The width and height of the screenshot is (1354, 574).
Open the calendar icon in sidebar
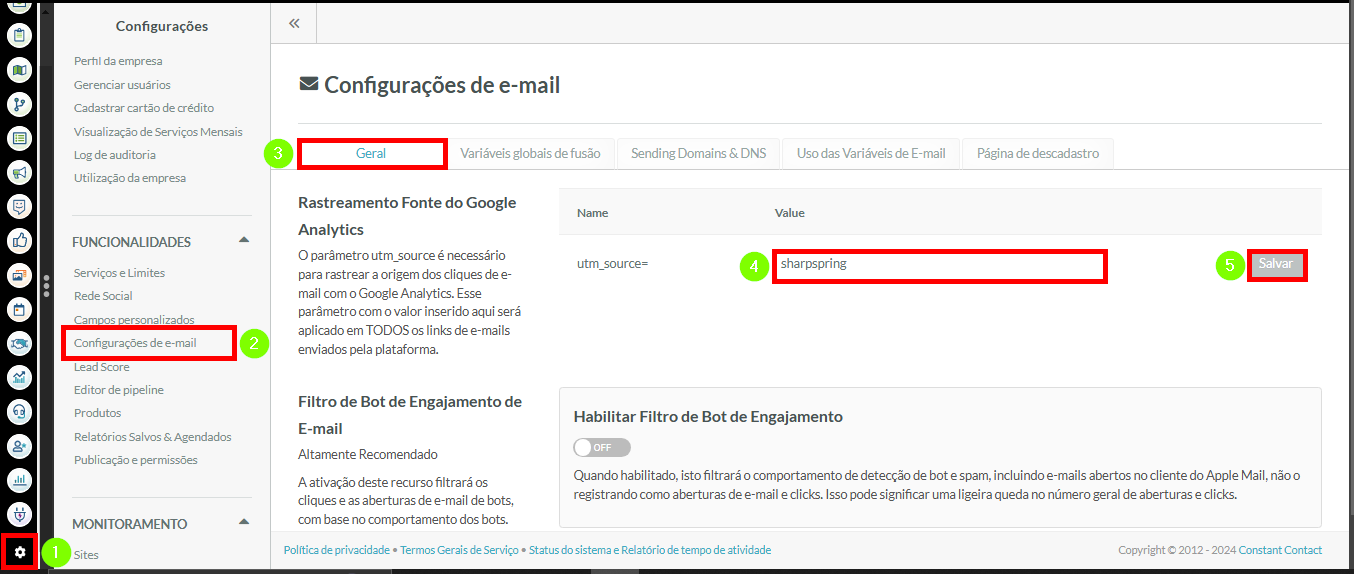(x=19, y=309)
